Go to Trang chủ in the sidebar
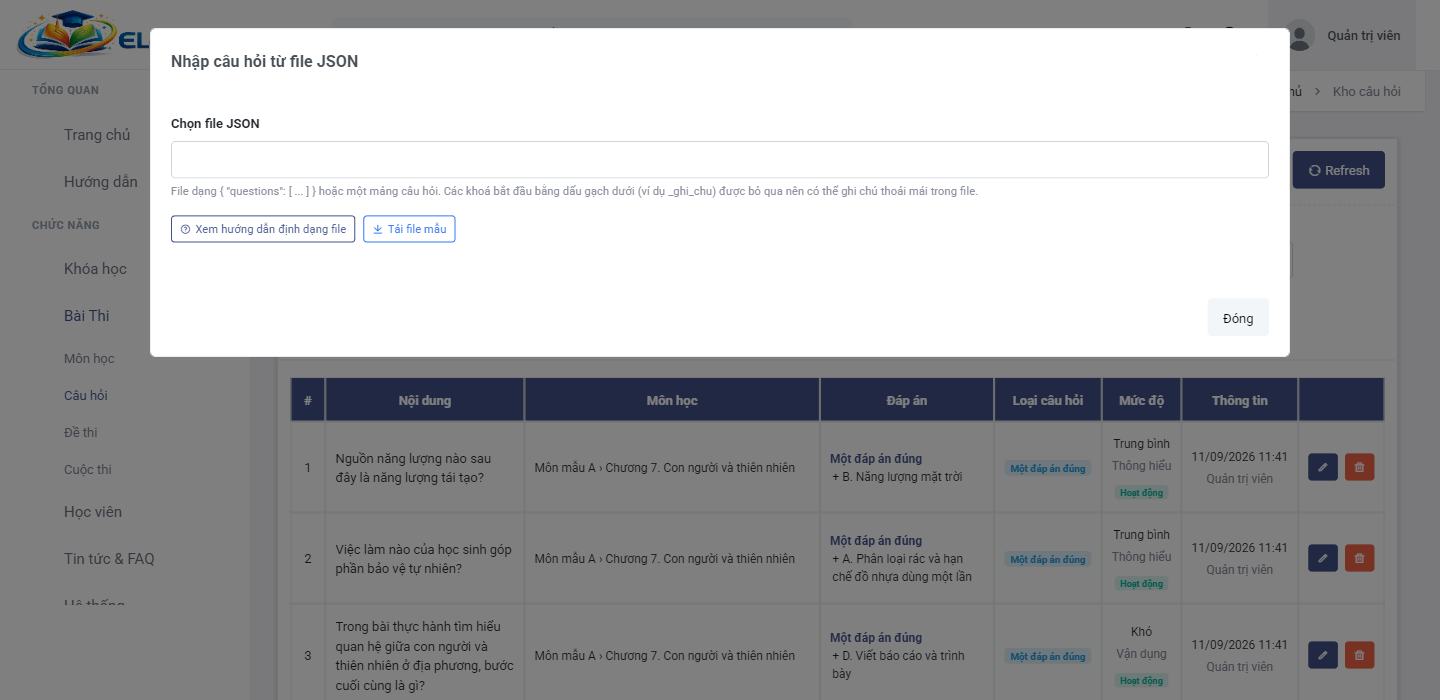The height and width of the screenshot is (700, 1440). (97, 135)
